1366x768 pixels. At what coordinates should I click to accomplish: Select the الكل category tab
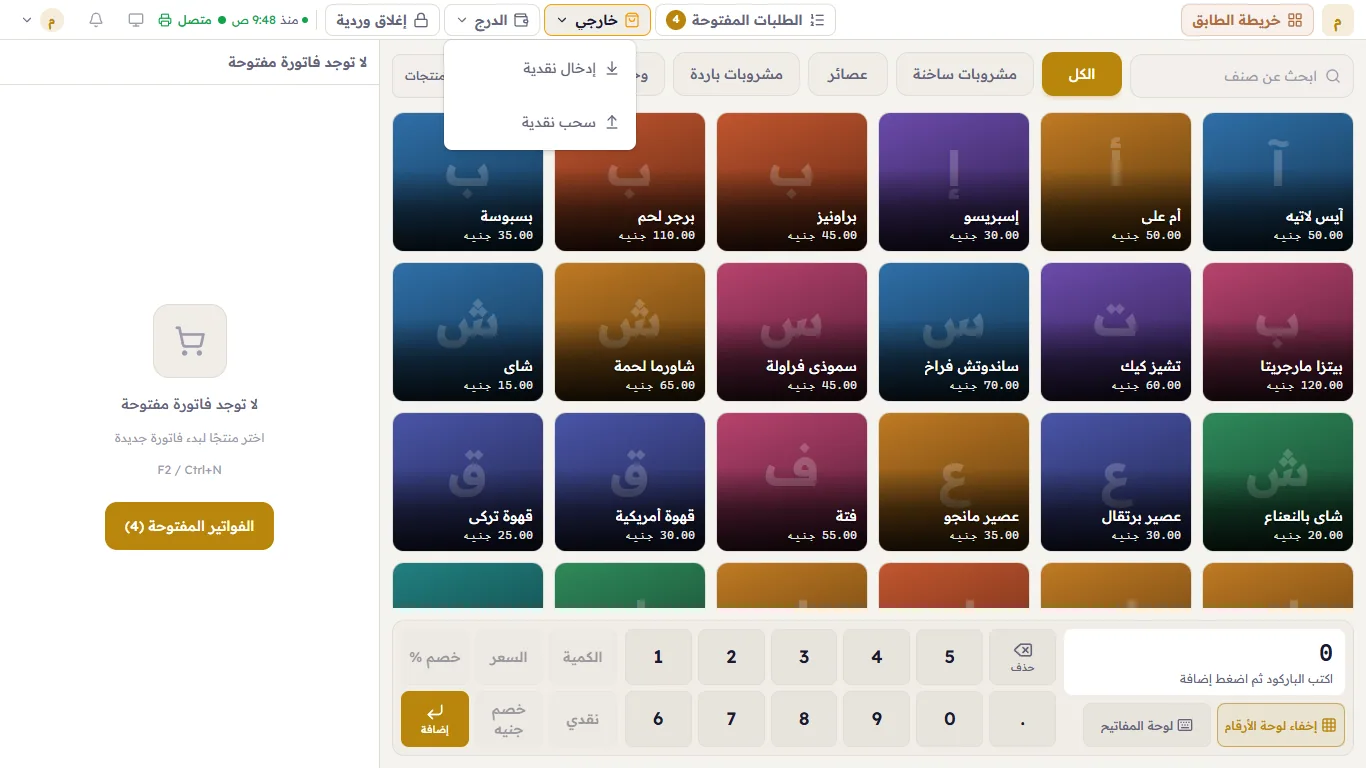pyautogui.click(x=1082, y=75)
